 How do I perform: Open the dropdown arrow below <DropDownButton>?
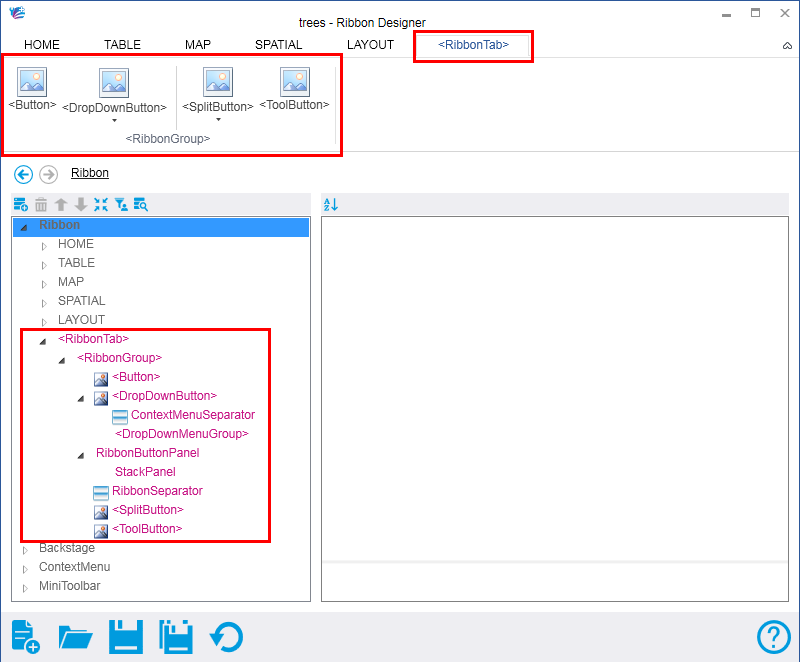tap(114, 121)
